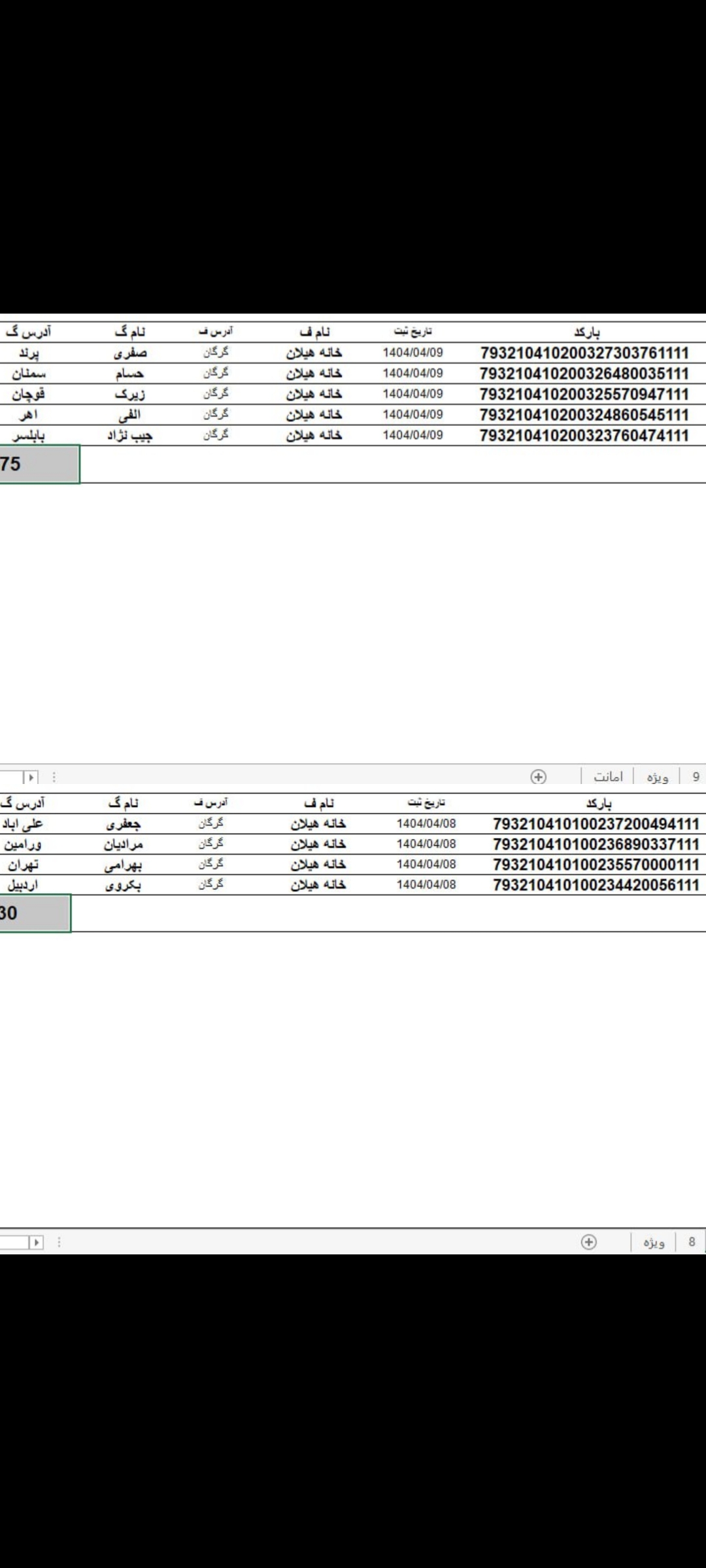Viewport: 706px width, 1568px height.
Task: Select the gray total cell showing 30
Action: pos(34,913)
